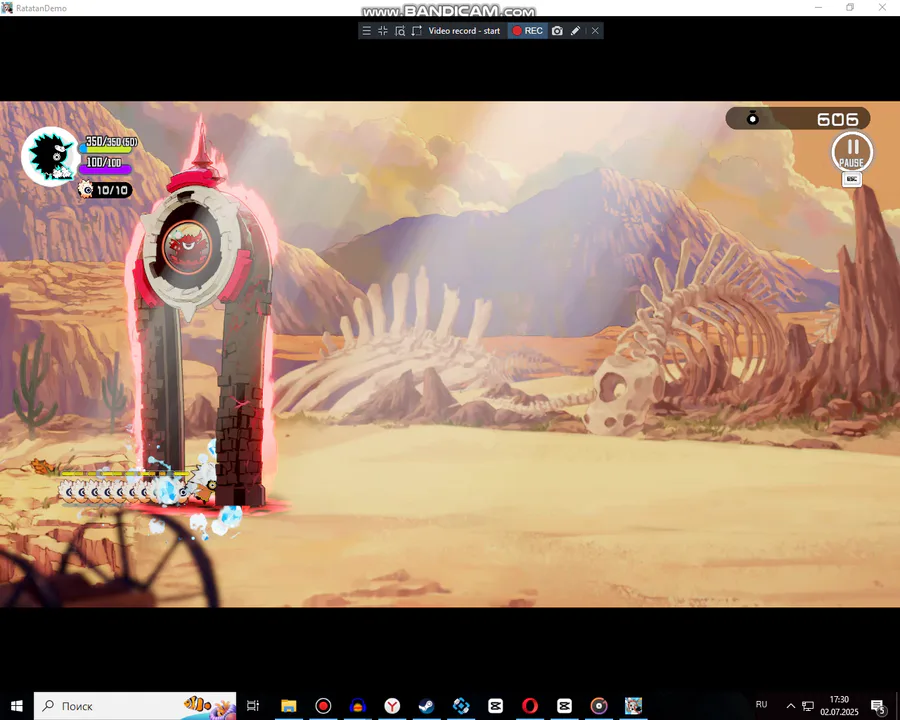Click the RatatanDemo window title icon
Viewport: 900px width, 720px height.
pyautogui.click(x=7, y=7)
